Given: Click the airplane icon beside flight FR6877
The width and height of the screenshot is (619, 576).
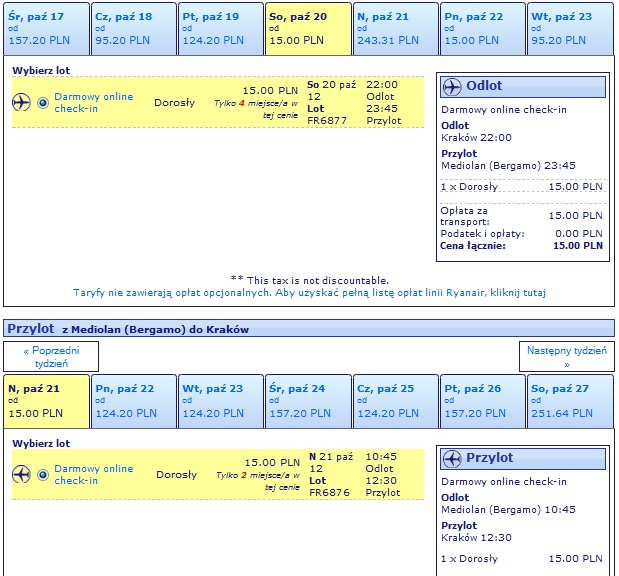Looking at the screenshot, I should click(x=21, y=103).
